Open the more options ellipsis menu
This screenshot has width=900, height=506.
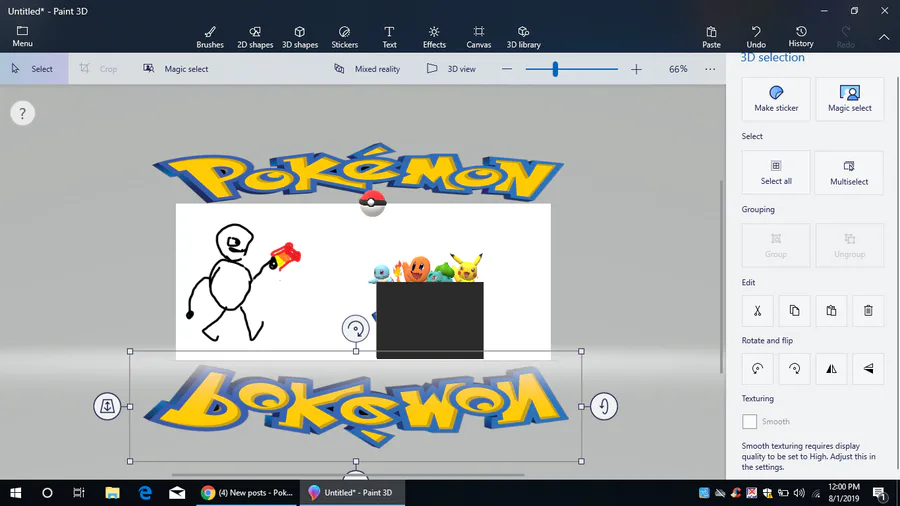point(710,69)
